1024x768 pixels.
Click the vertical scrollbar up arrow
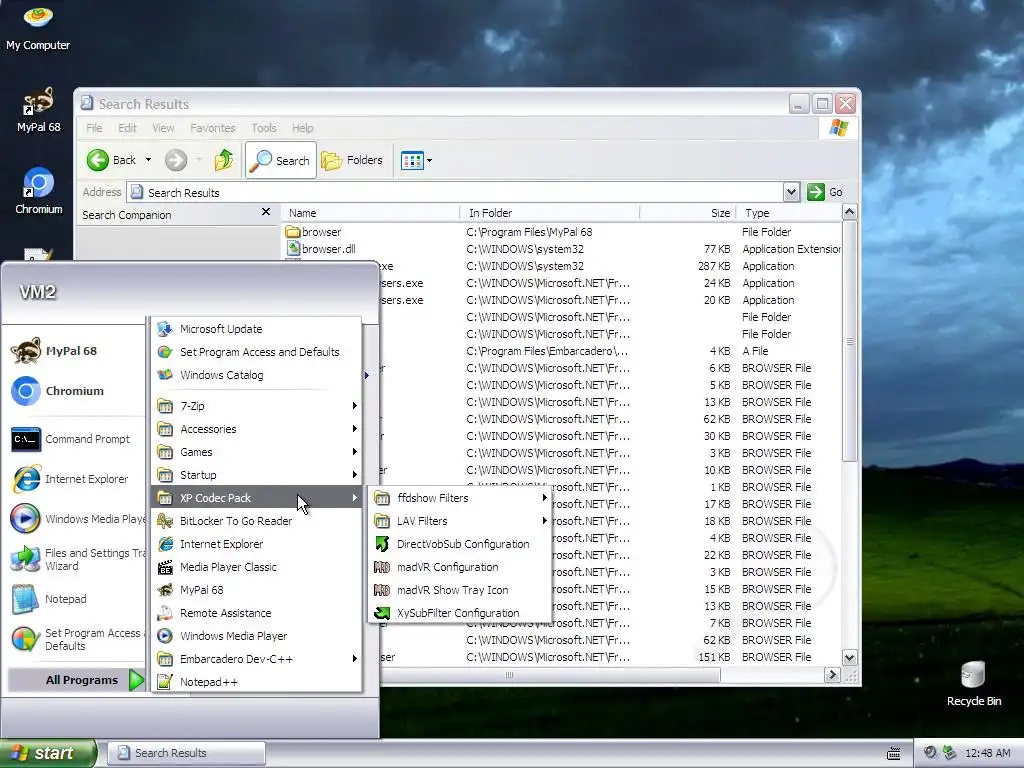pos(850,212)
